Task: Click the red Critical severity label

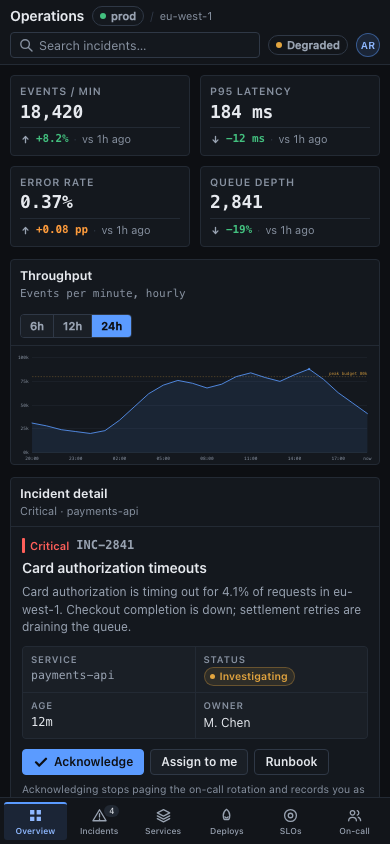Action: click(x=49, y=546)
